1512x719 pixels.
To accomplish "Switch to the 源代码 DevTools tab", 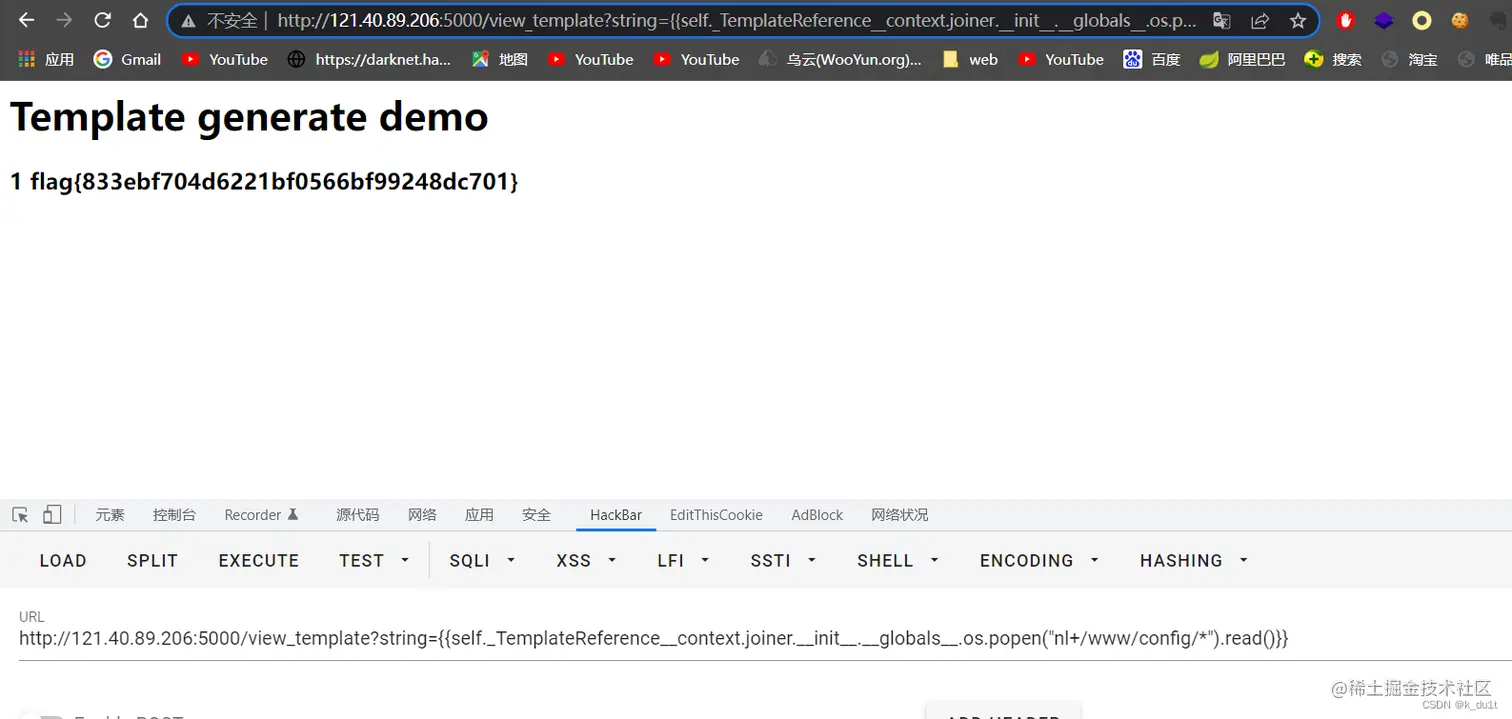I will [x=357, y=515].
